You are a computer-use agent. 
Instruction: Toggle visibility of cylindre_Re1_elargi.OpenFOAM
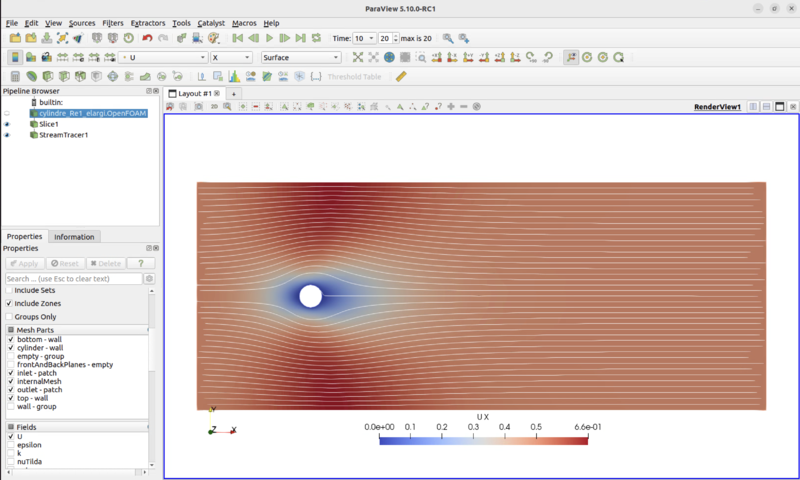coord(7,113)
